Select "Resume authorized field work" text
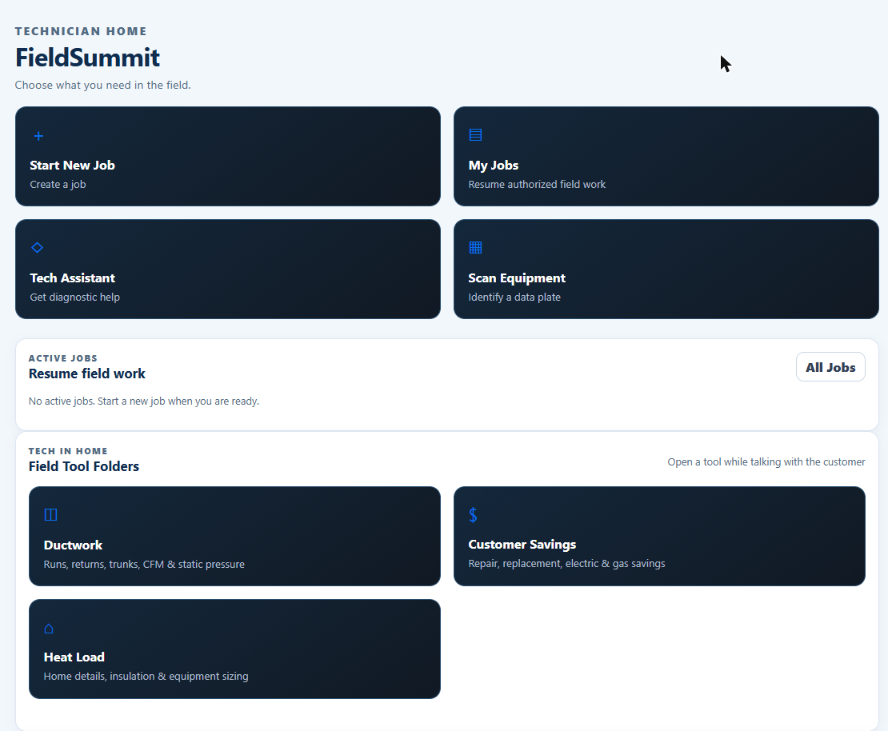Image resolution: width=888 pixels, height=731 pixels. click(x=537, y=185)
